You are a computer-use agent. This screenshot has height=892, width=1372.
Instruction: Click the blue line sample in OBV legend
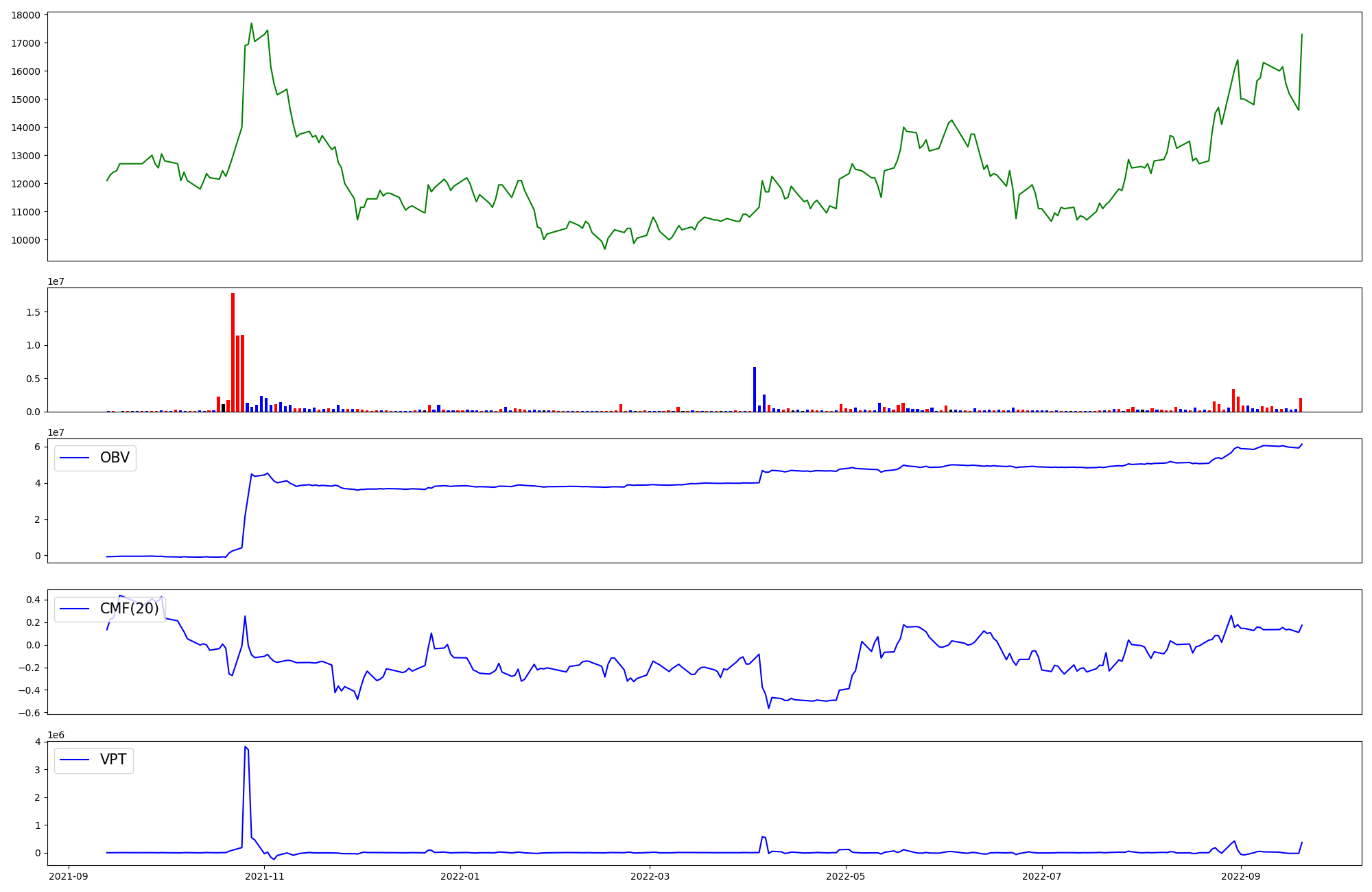75,458
